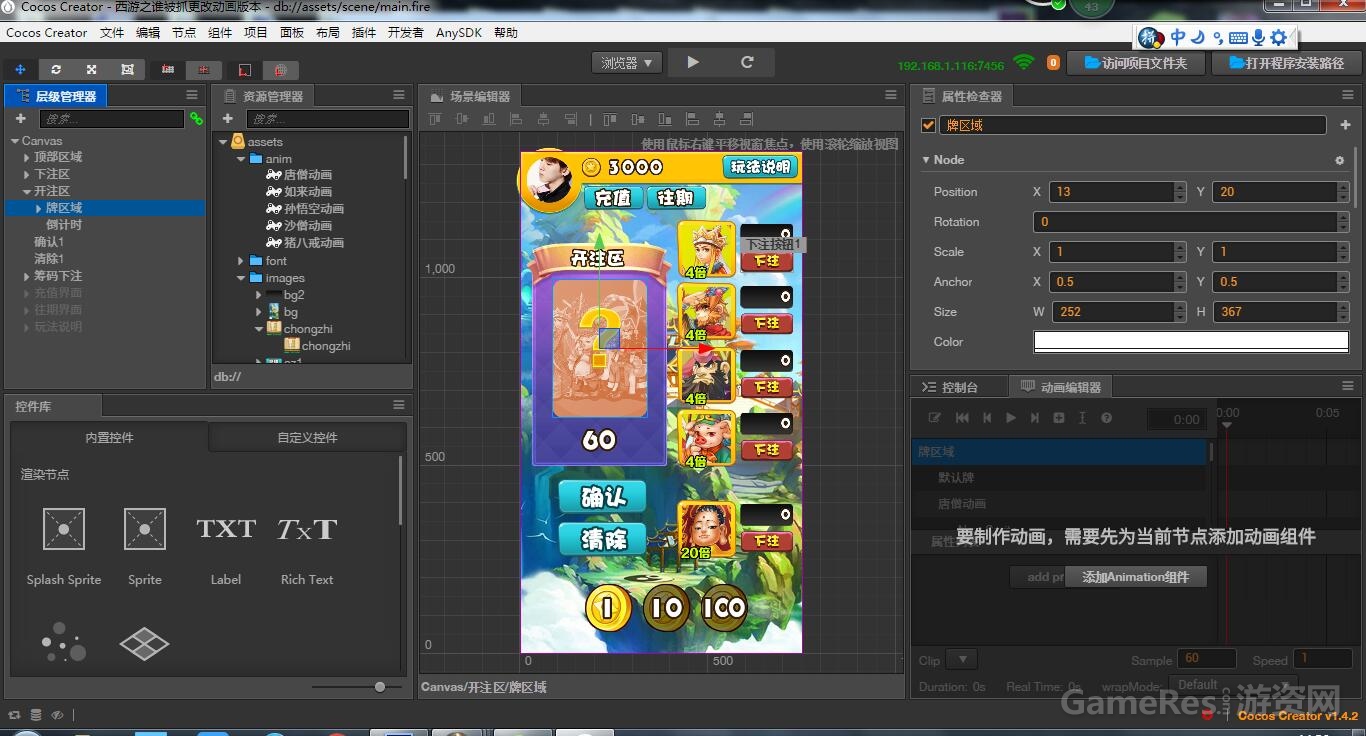1366x736 pixels.
Task: Collapse the 开注区 node
Action: 27,191
